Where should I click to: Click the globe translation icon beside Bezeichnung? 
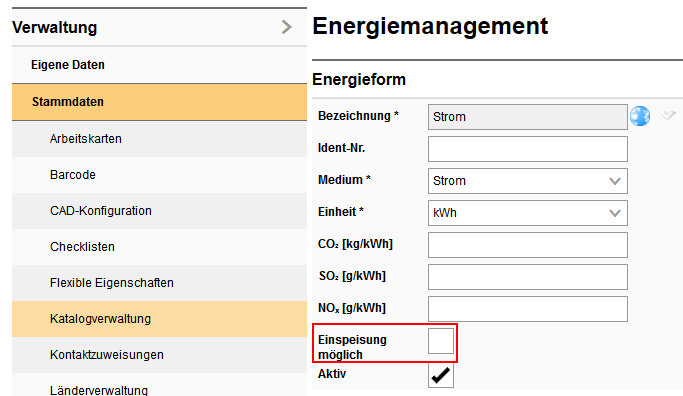click(x=640, y=116)
